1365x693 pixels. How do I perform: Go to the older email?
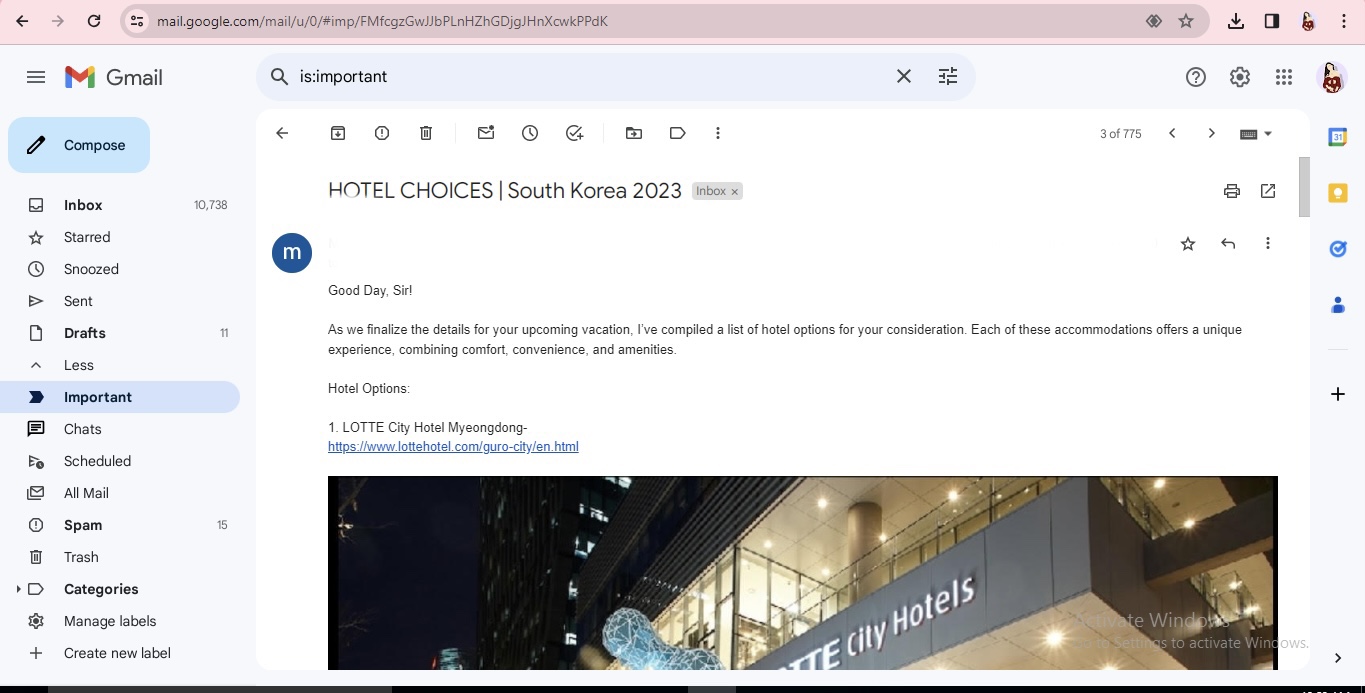[x=1212, y=133]
